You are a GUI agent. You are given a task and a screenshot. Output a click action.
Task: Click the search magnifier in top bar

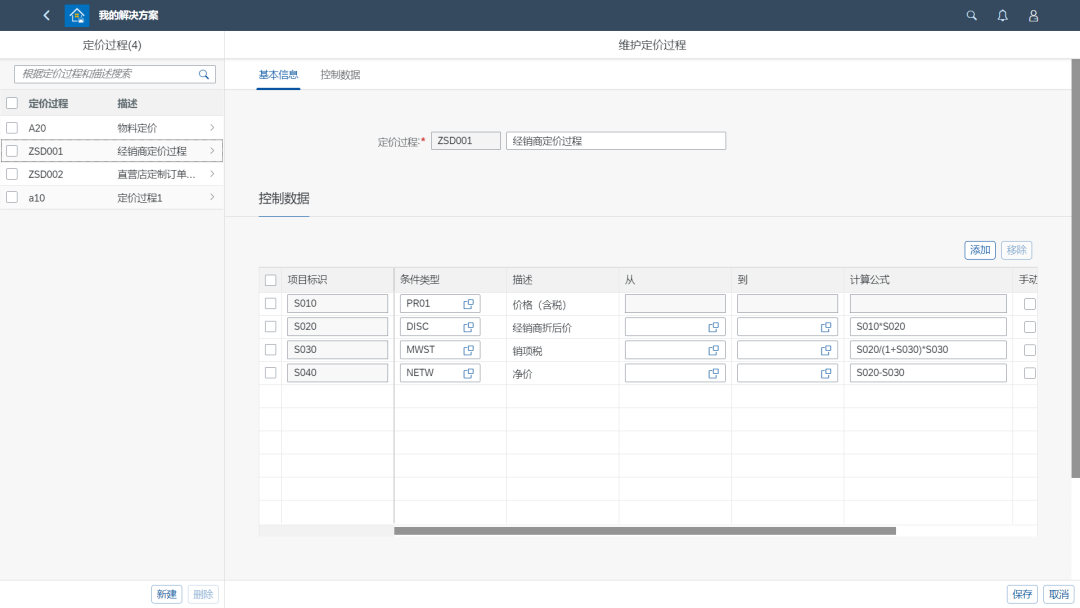click(971, 15)
